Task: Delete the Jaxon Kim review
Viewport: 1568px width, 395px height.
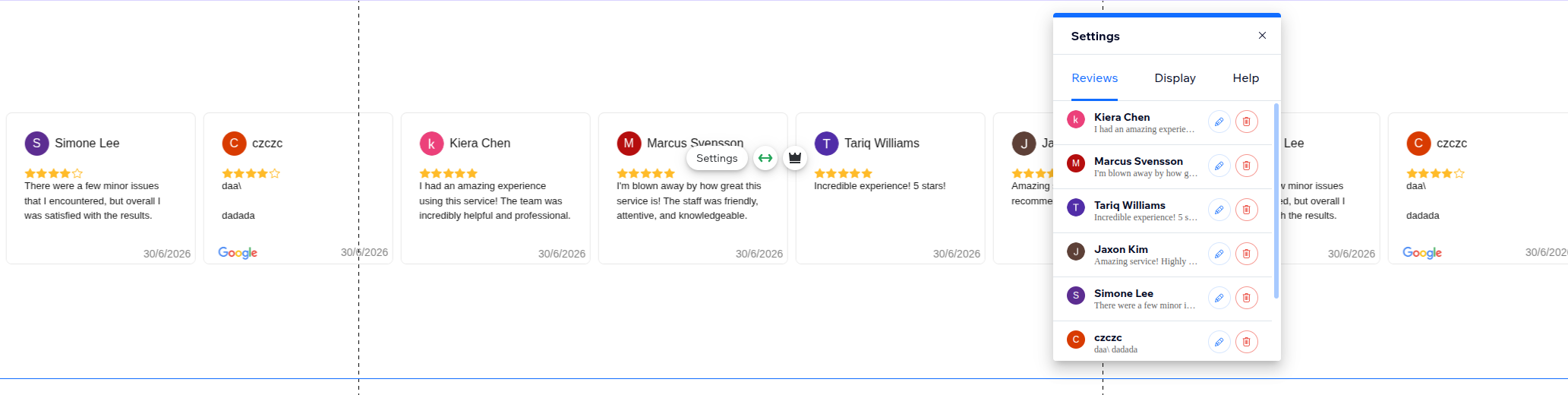Action: coord(1246,254)
